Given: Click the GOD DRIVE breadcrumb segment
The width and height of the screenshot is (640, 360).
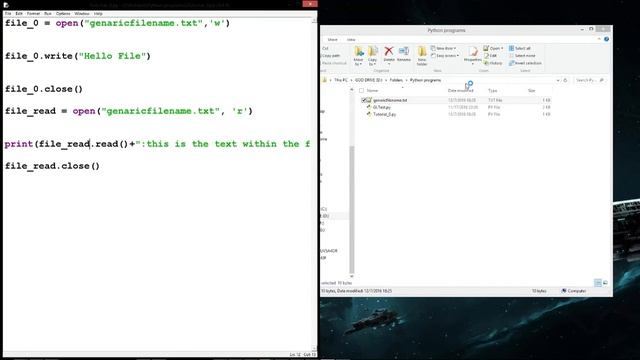Looking at the screenshot, I should 369,80.
